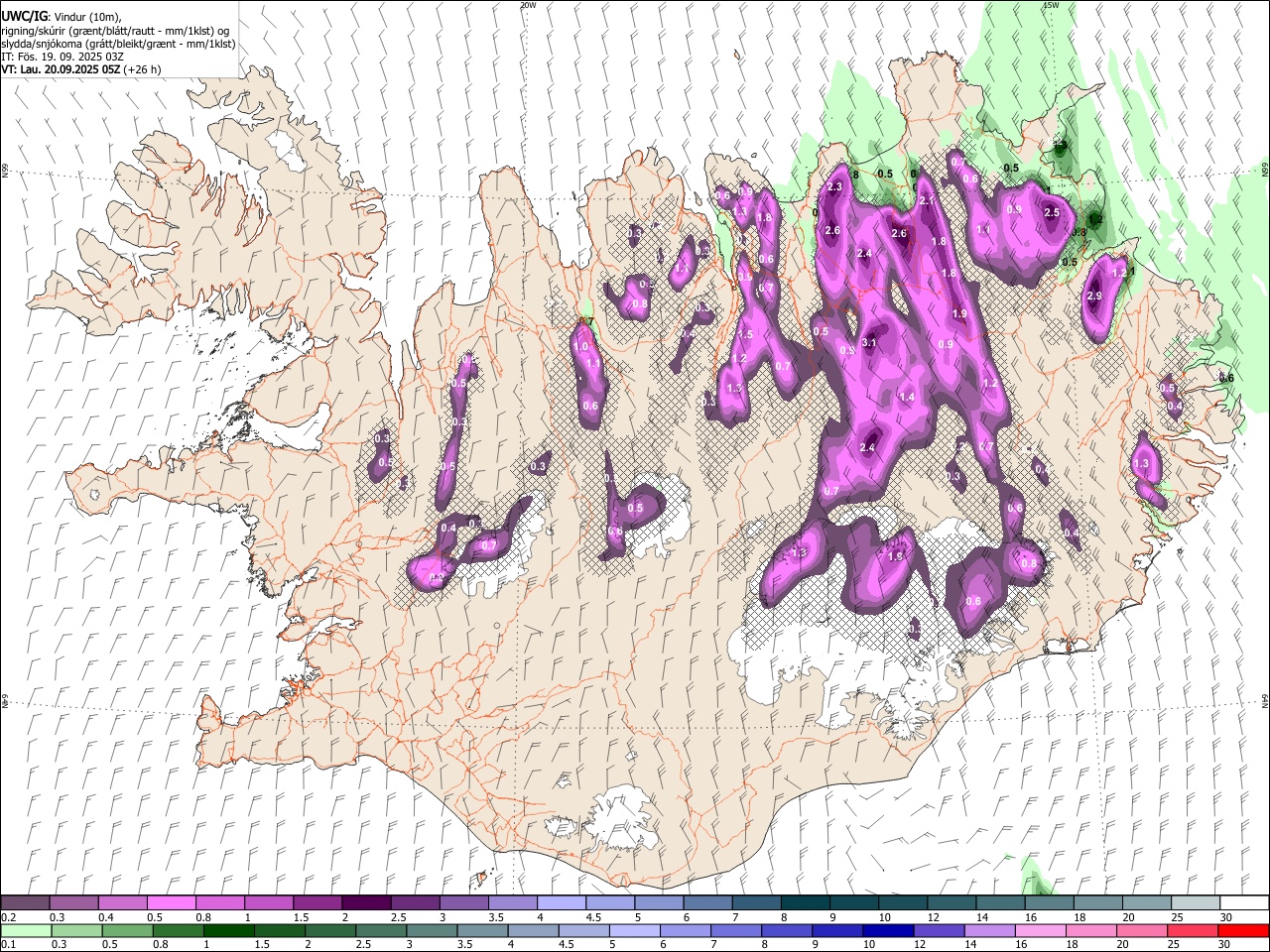This screenshot has width=1270, height=952.
Task: Click the 2.3 precipitation value on map
Action: 834,187
